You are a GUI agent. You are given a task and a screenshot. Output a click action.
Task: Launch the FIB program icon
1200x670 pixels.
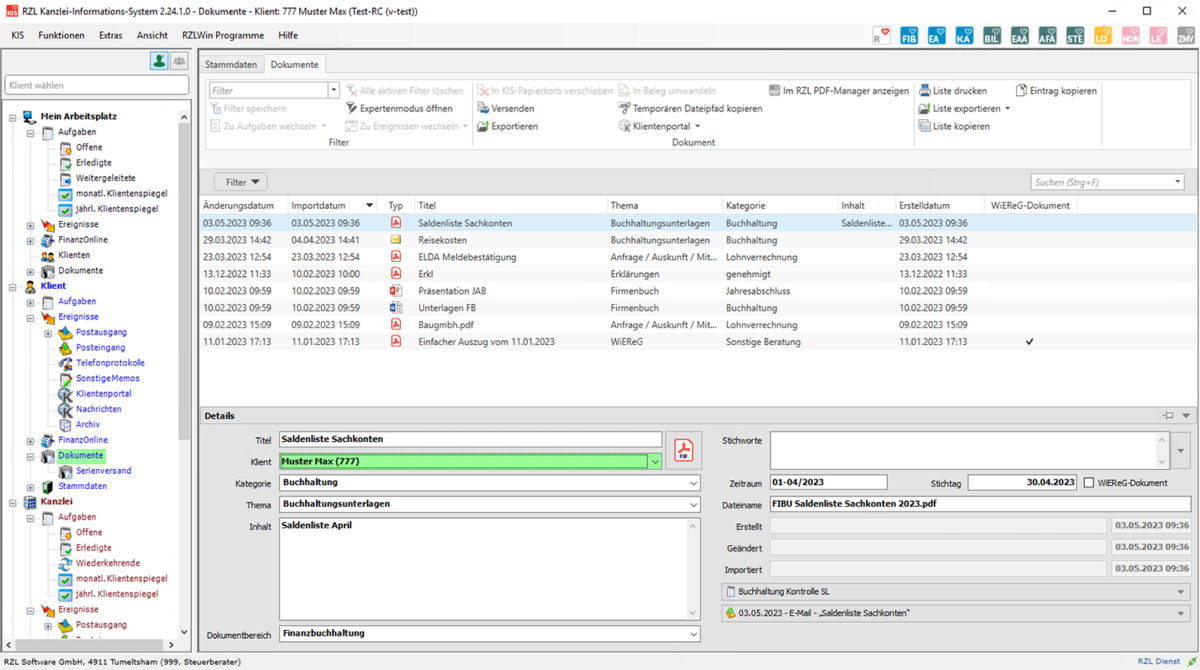point(909,37)
